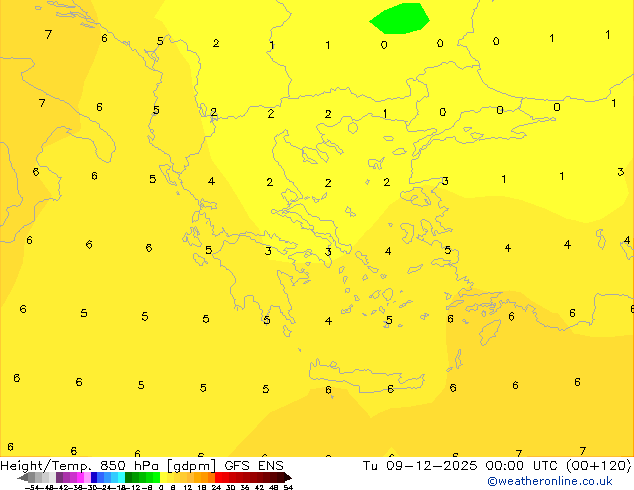Click the gray arrow at the legend's left end
This screenshot has width=634, height=490.
tap(23, 477)
